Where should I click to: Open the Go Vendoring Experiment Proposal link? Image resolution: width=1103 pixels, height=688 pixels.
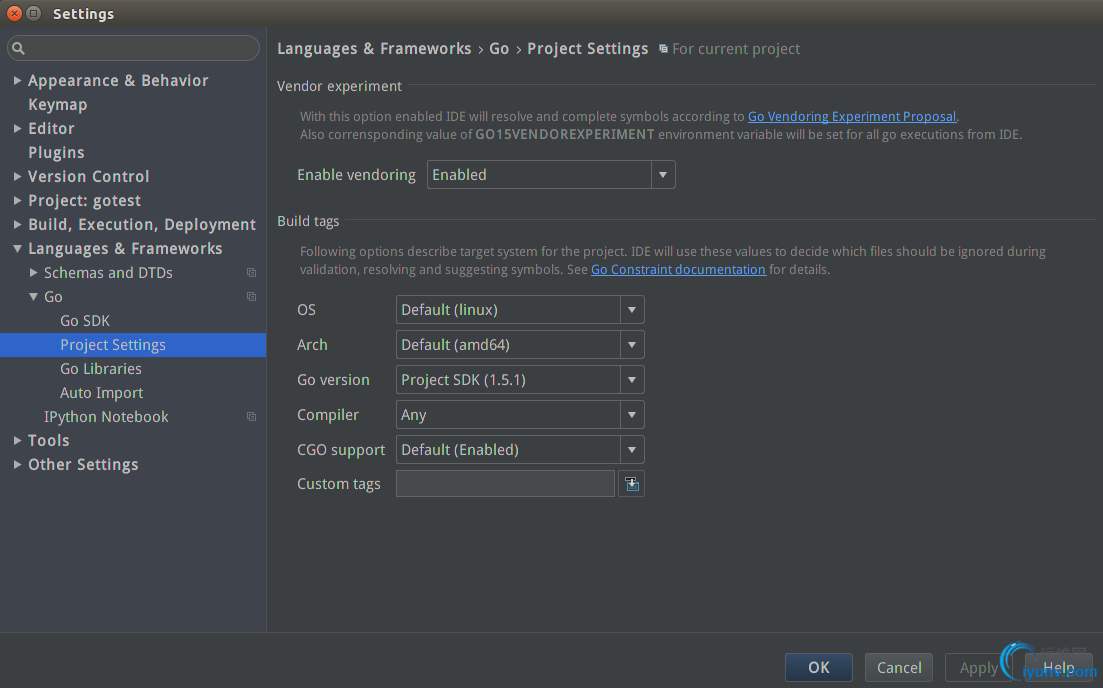852,117
